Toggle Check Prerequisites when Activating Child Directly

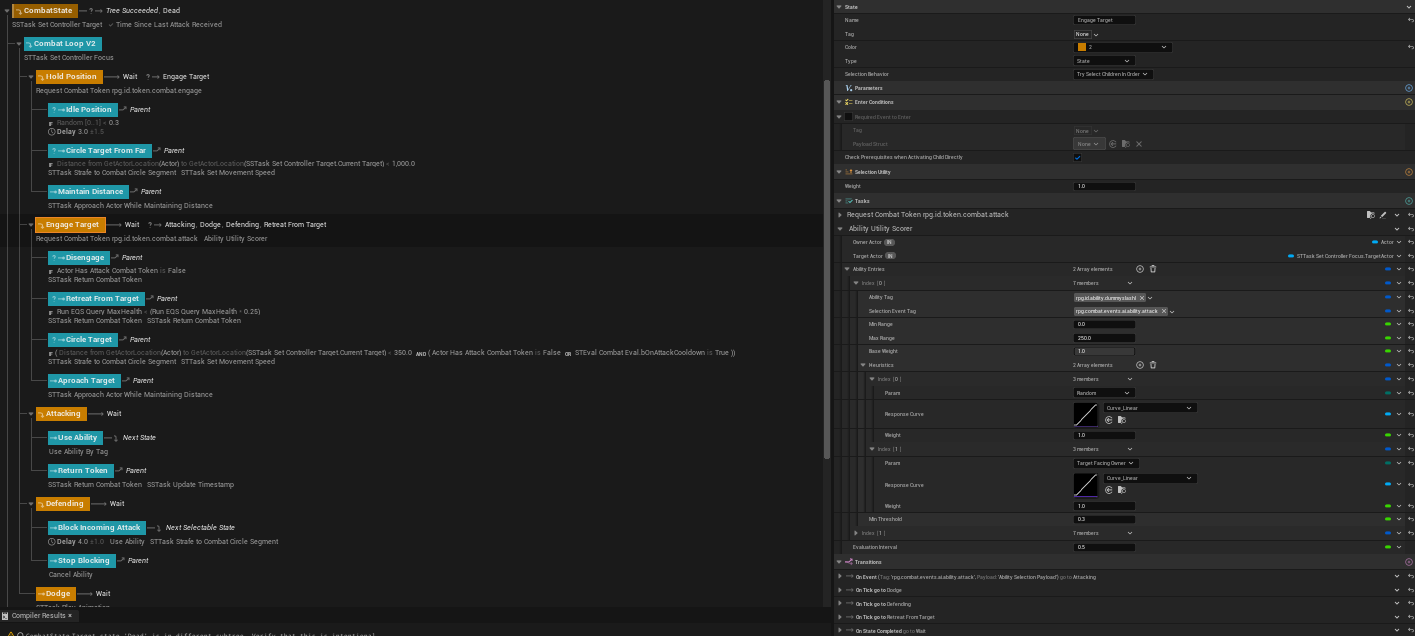coord(1077,157)
